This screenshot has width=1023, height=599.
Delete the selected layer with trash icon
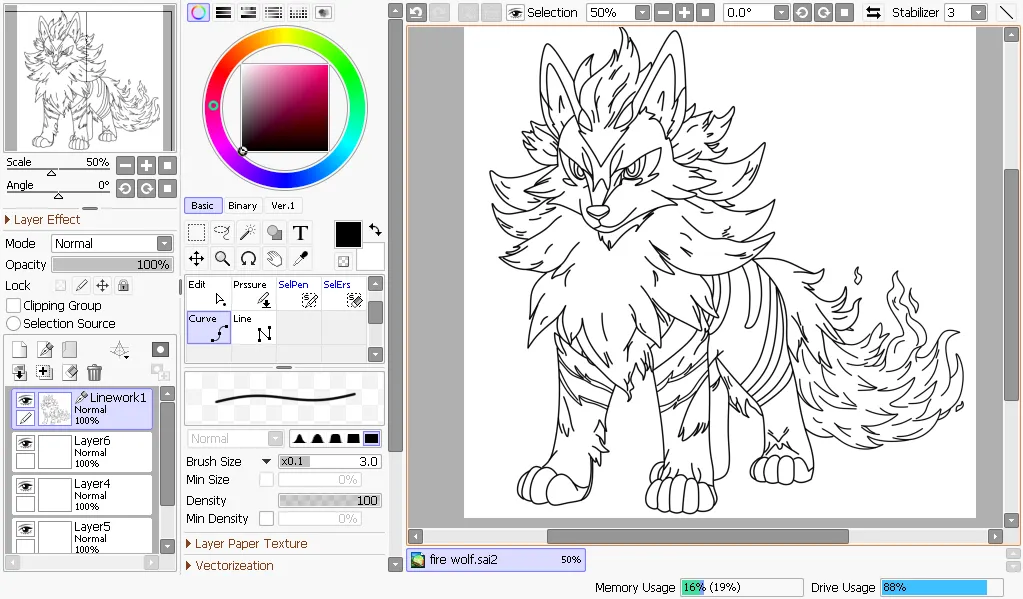95,373
